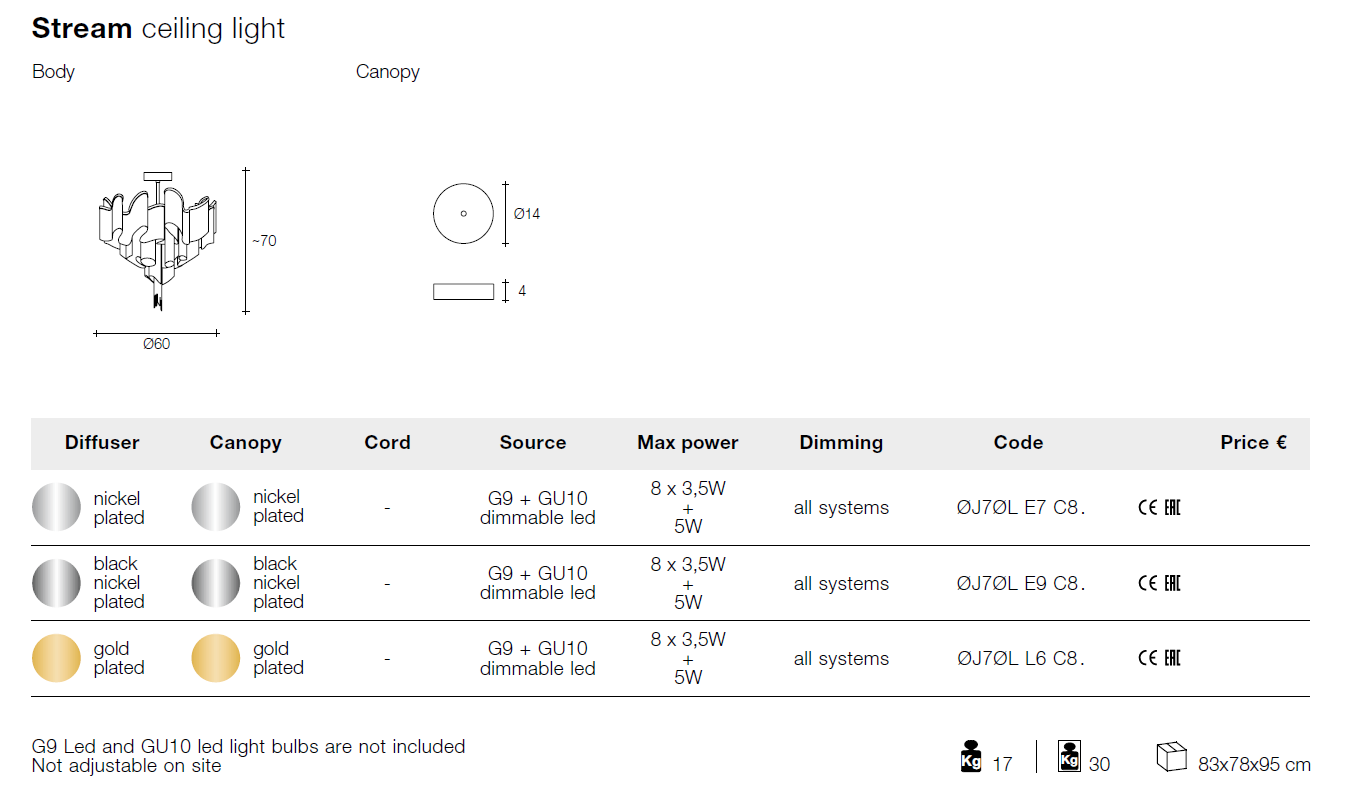Viewport: 1352px width, 792px height.
Task: Click the canopy thickness value 4
Action: (x=522, y=291)
